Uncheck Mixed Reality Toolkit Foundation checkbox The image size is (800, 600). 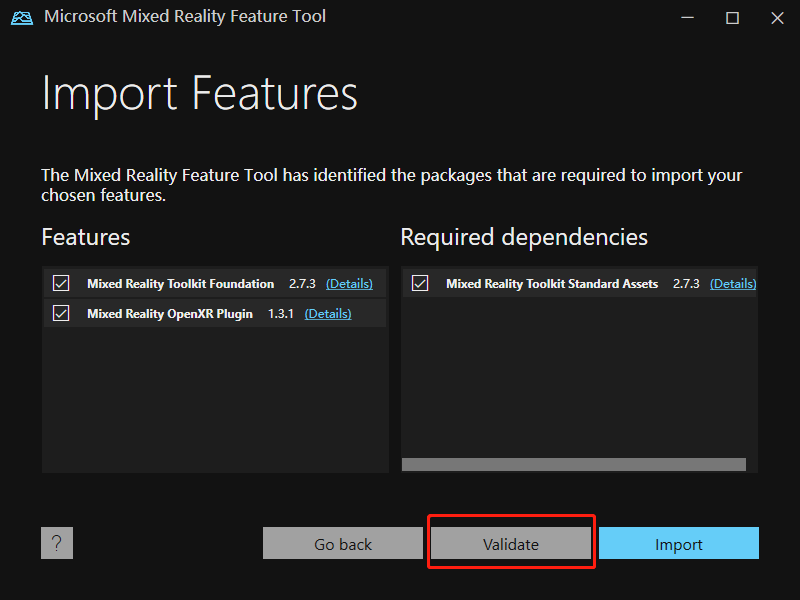pos(61,283)
